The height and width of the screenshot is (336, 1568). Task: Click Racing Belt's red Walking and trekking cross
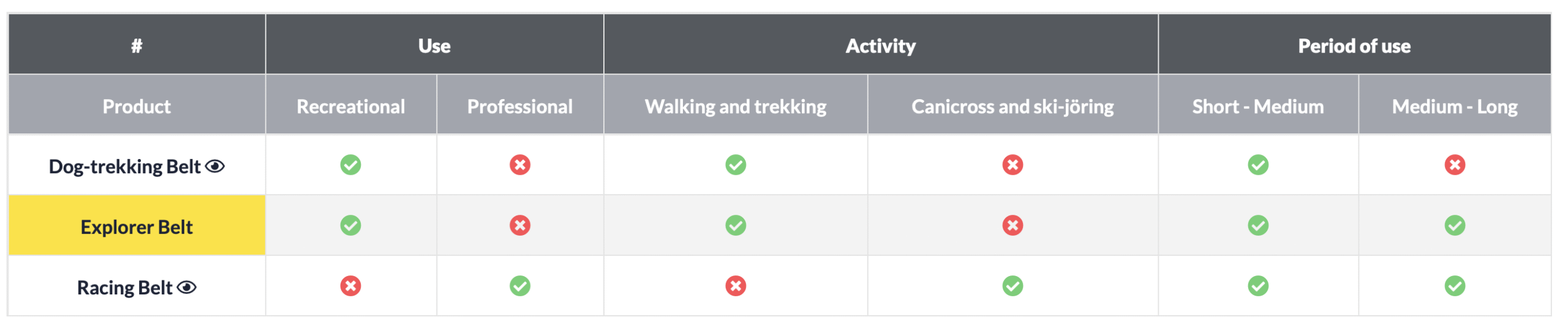736,286
